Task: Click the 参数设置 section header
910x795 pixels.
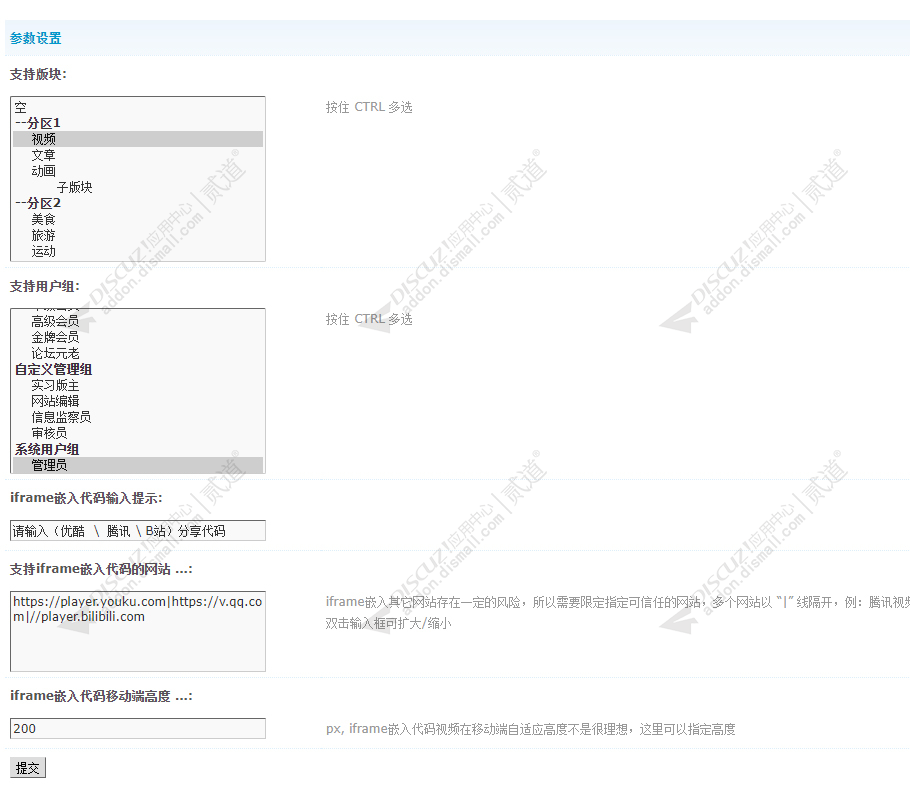Action: (x=35, y=38)
